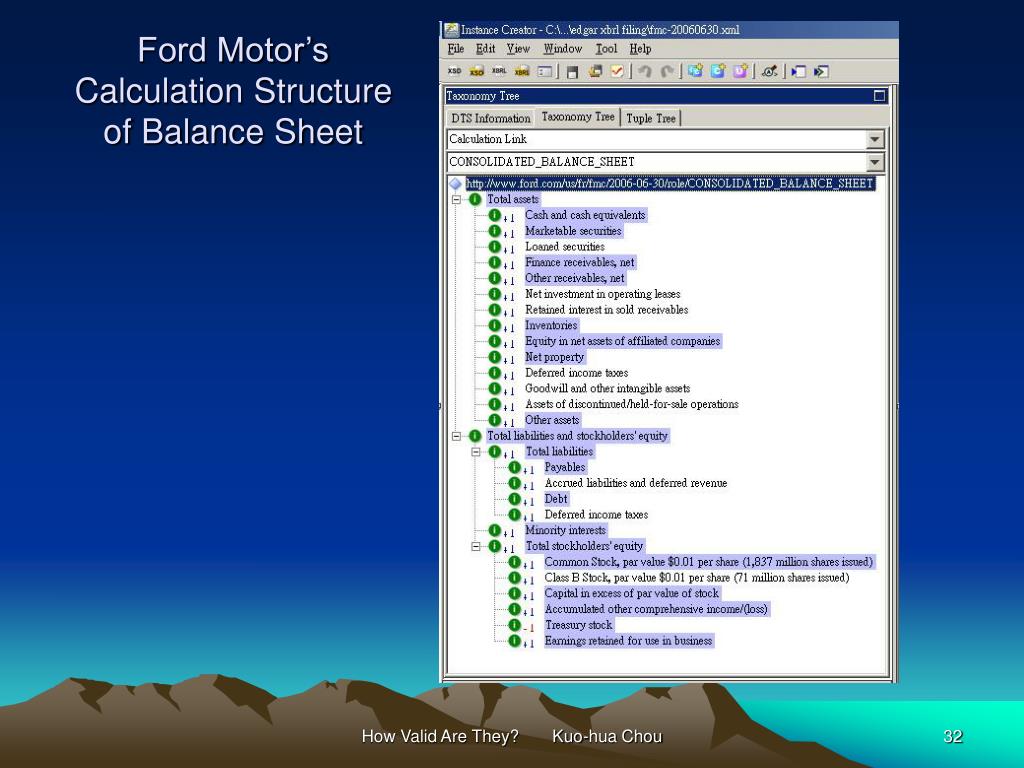Click the toolbar icon right of purple U
The image size is (1024, 768).
[769, 71]
